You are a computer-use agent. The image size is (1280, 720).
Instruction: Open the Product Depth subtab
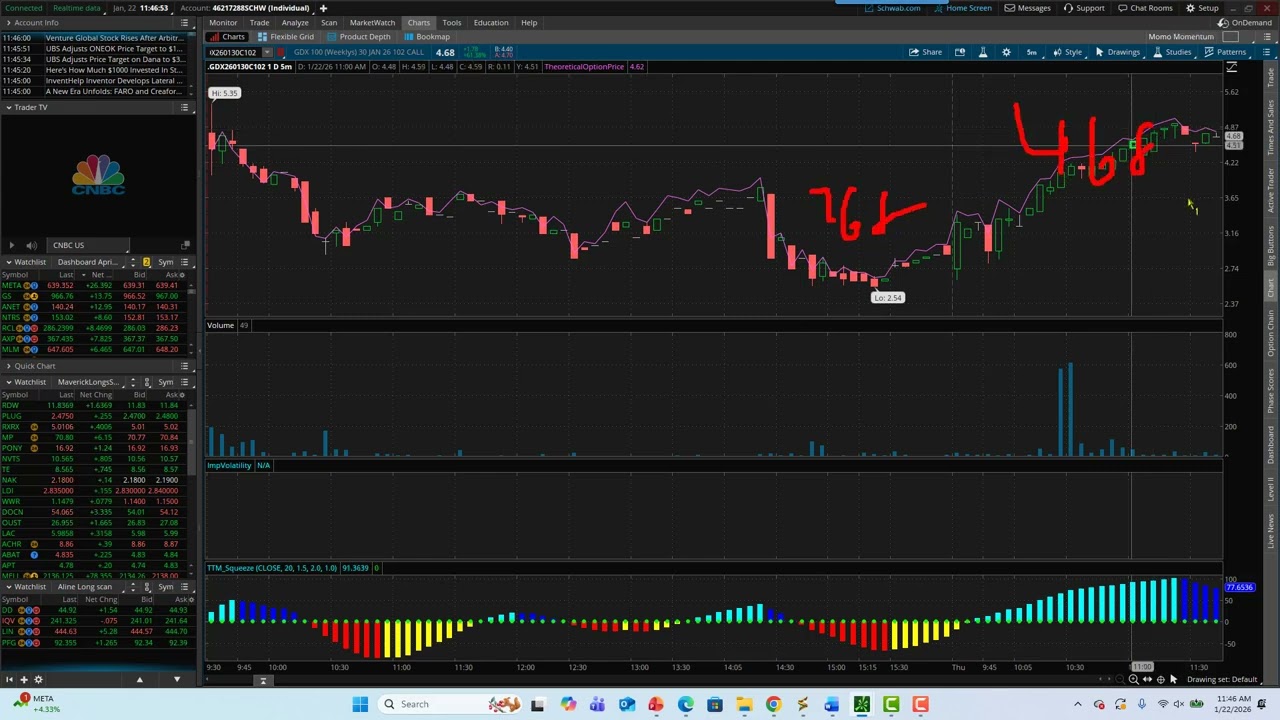[x=359, y=37]
